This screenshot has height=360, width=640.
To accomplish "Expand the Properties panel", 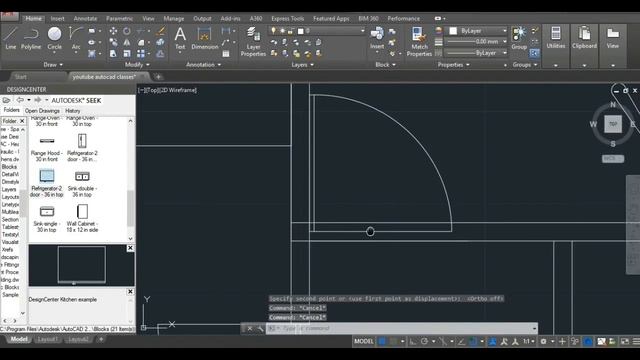I will 453,64.
